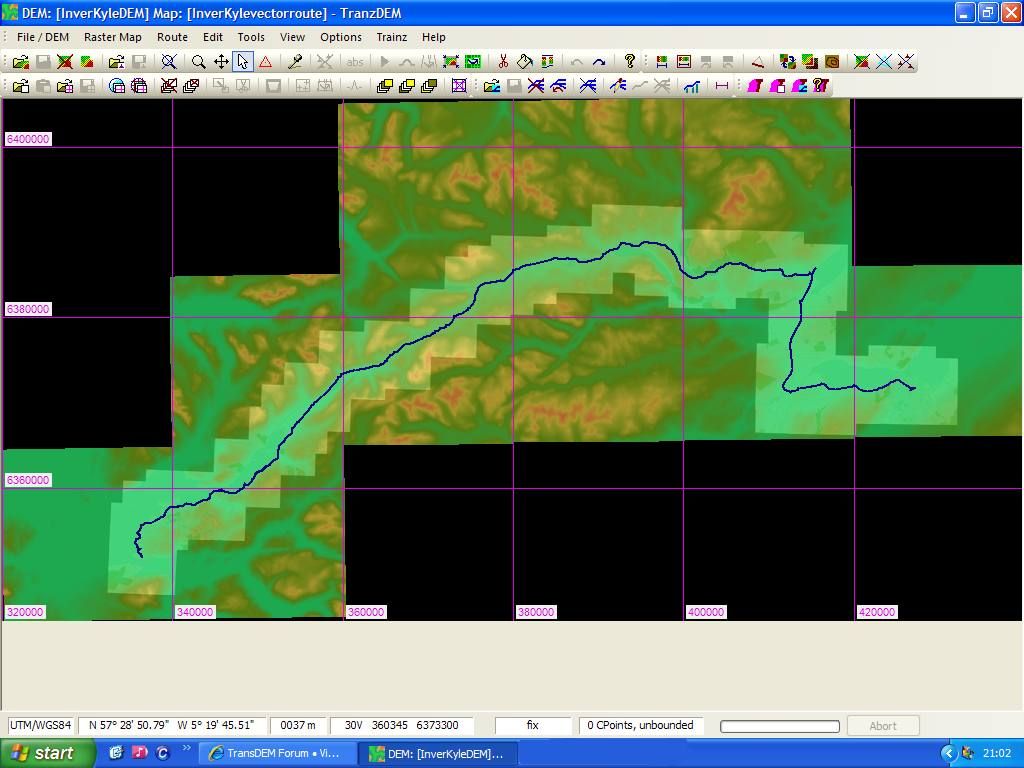This screenshot has height=768, width=1024.
Task: Expand the quick launch chevron
Action: click(x=187, y=748)
